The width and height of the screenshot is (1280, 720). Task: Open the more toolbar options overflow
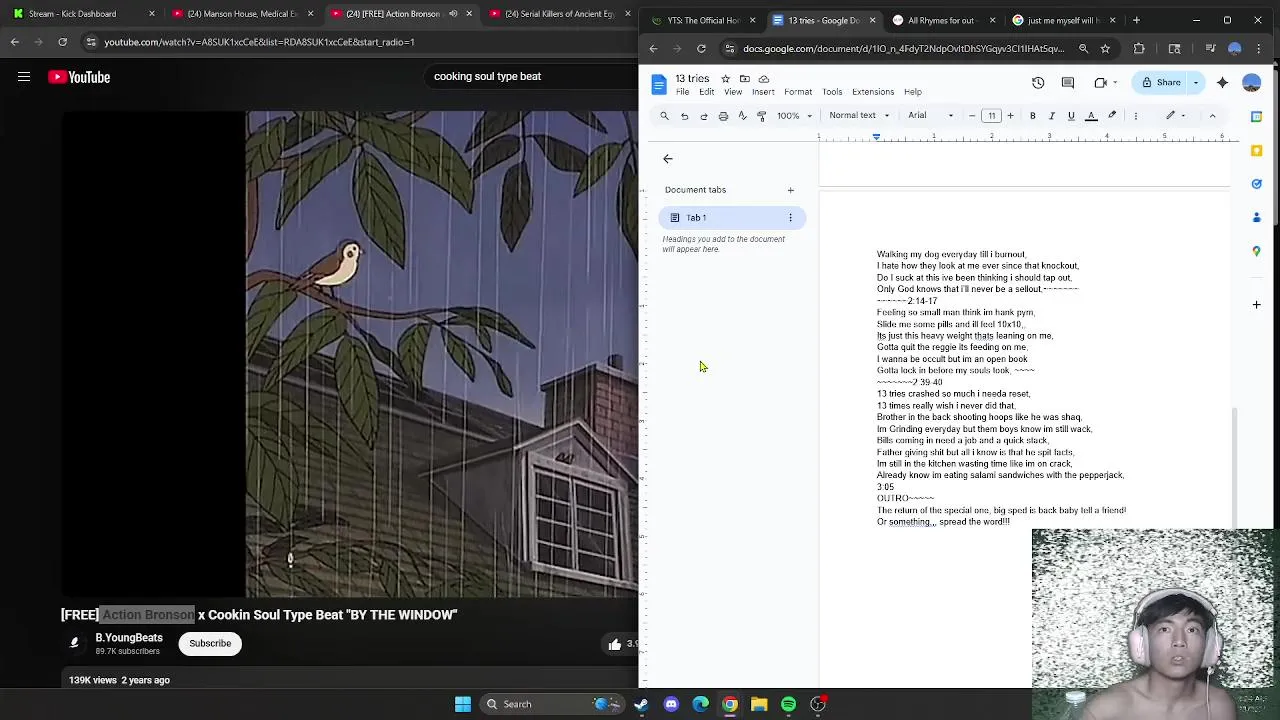1136,116
